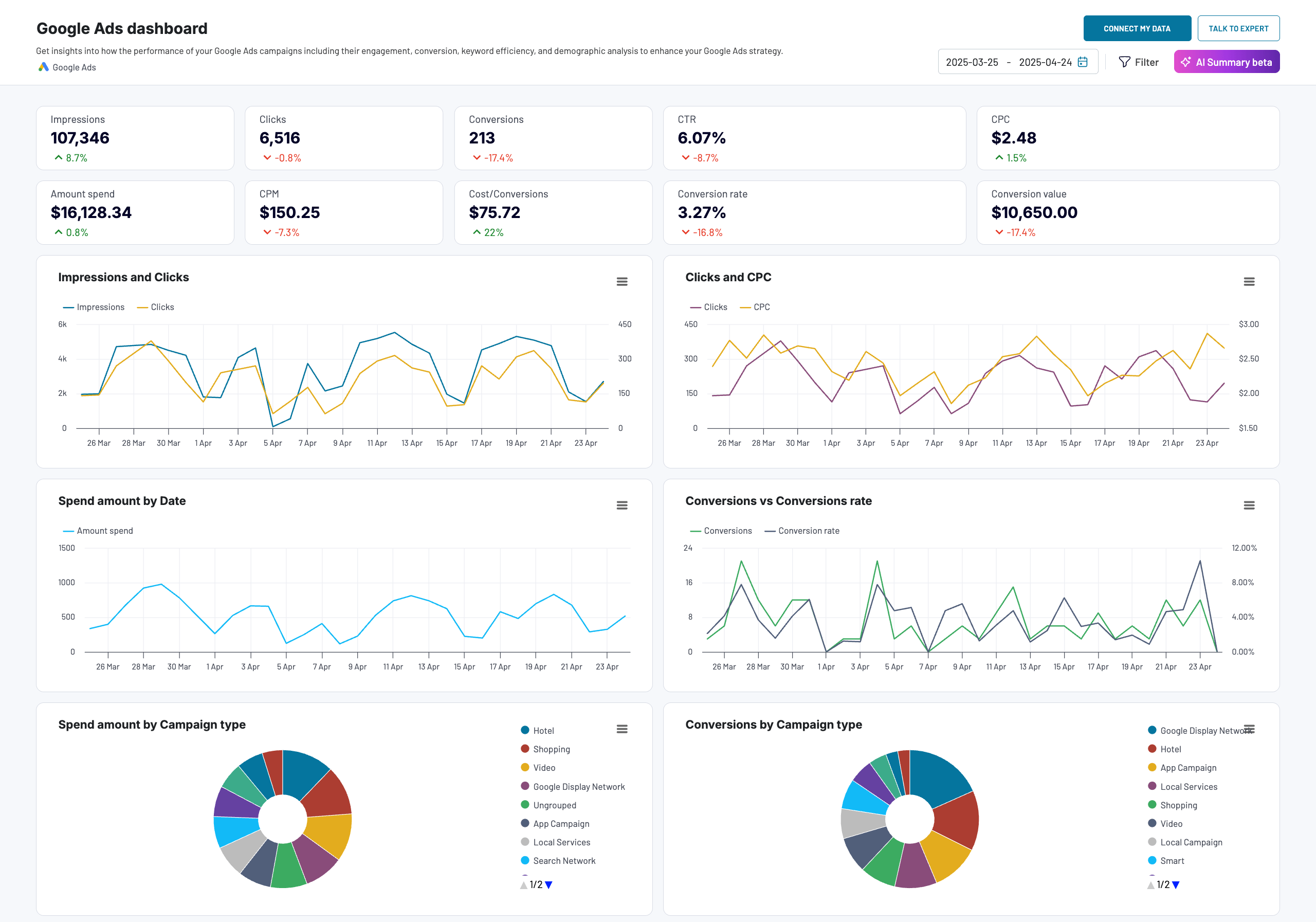Click the Filter funnel icon
The width and height of the screenshot is (1316, 922).
1125,62
